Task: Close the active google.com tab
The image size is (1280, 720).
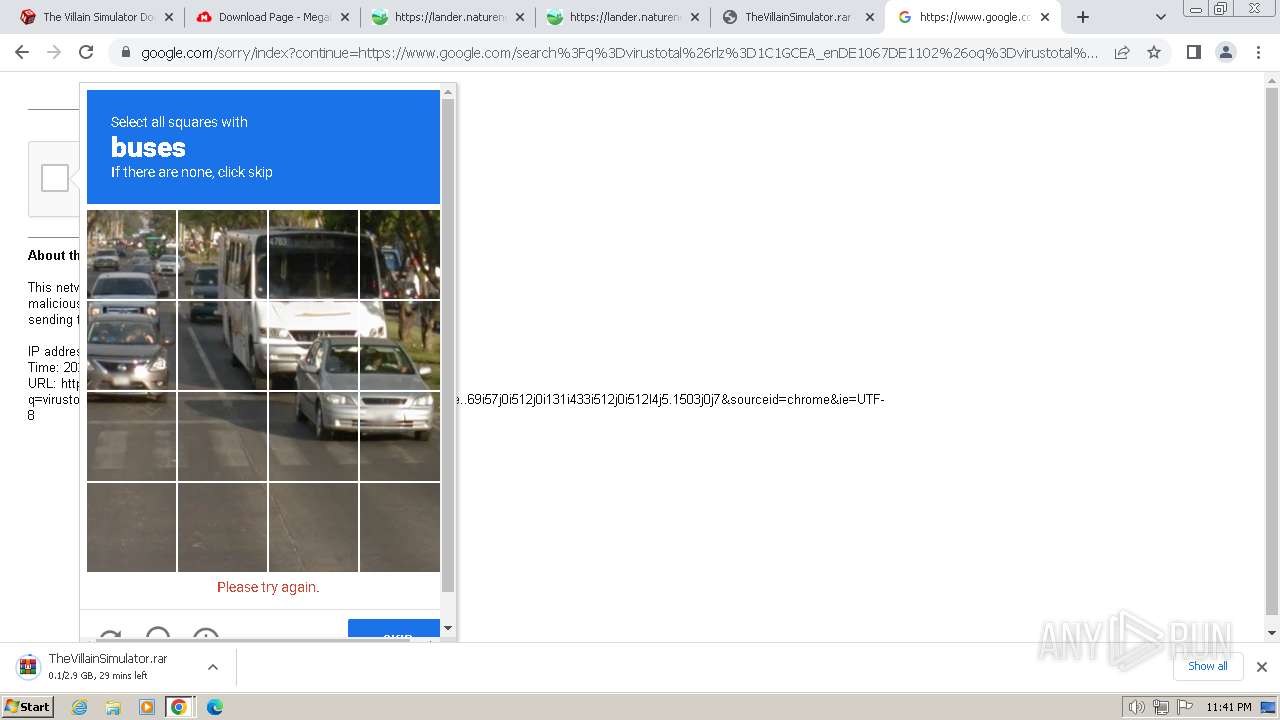Action: pyautogui.click(x=1045, y=17)
